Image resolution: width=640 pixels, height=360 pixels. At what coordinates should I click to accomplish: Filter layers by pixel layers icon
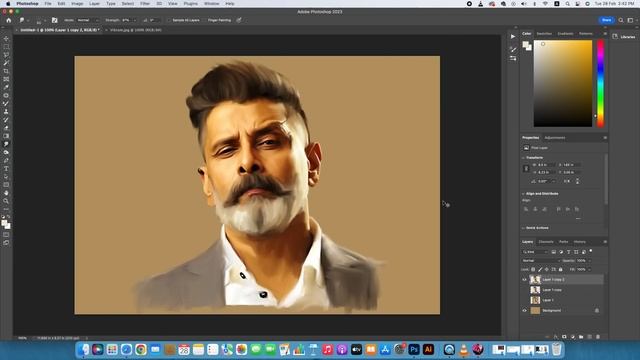tap(553, 252)
